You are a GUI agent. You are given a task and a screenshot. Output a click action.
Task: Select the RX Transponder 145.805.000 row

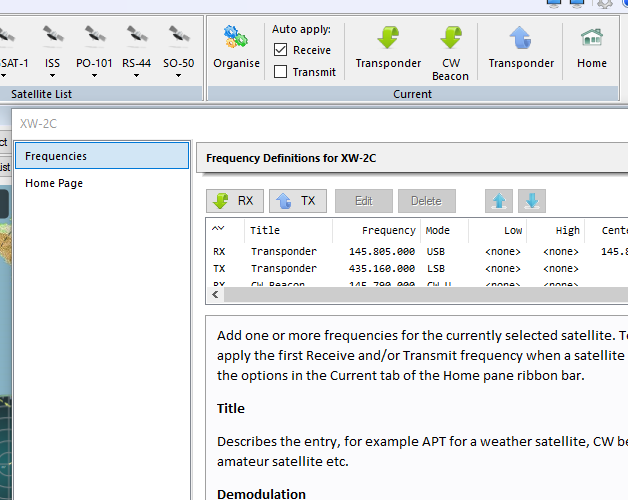[x=417, y=252]
